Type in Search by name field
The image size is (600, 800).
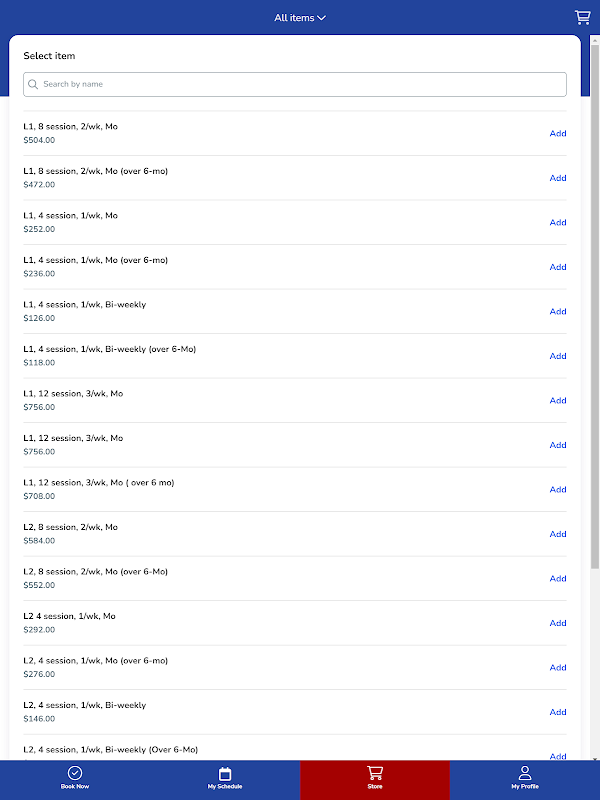coord(300,85)
